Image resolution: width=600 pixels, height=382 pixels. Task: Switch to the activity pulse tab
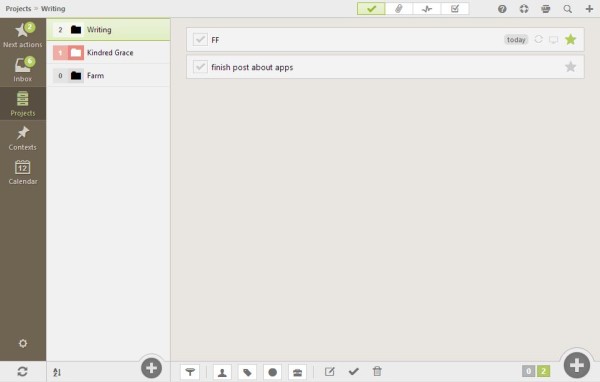coord(427,9)
